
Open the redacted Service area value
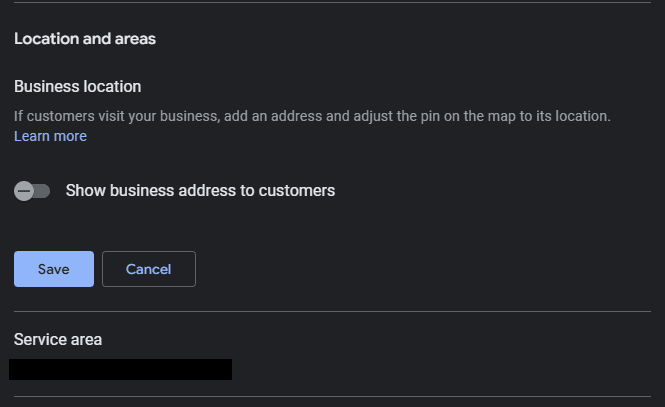click(x=120, y=369)
